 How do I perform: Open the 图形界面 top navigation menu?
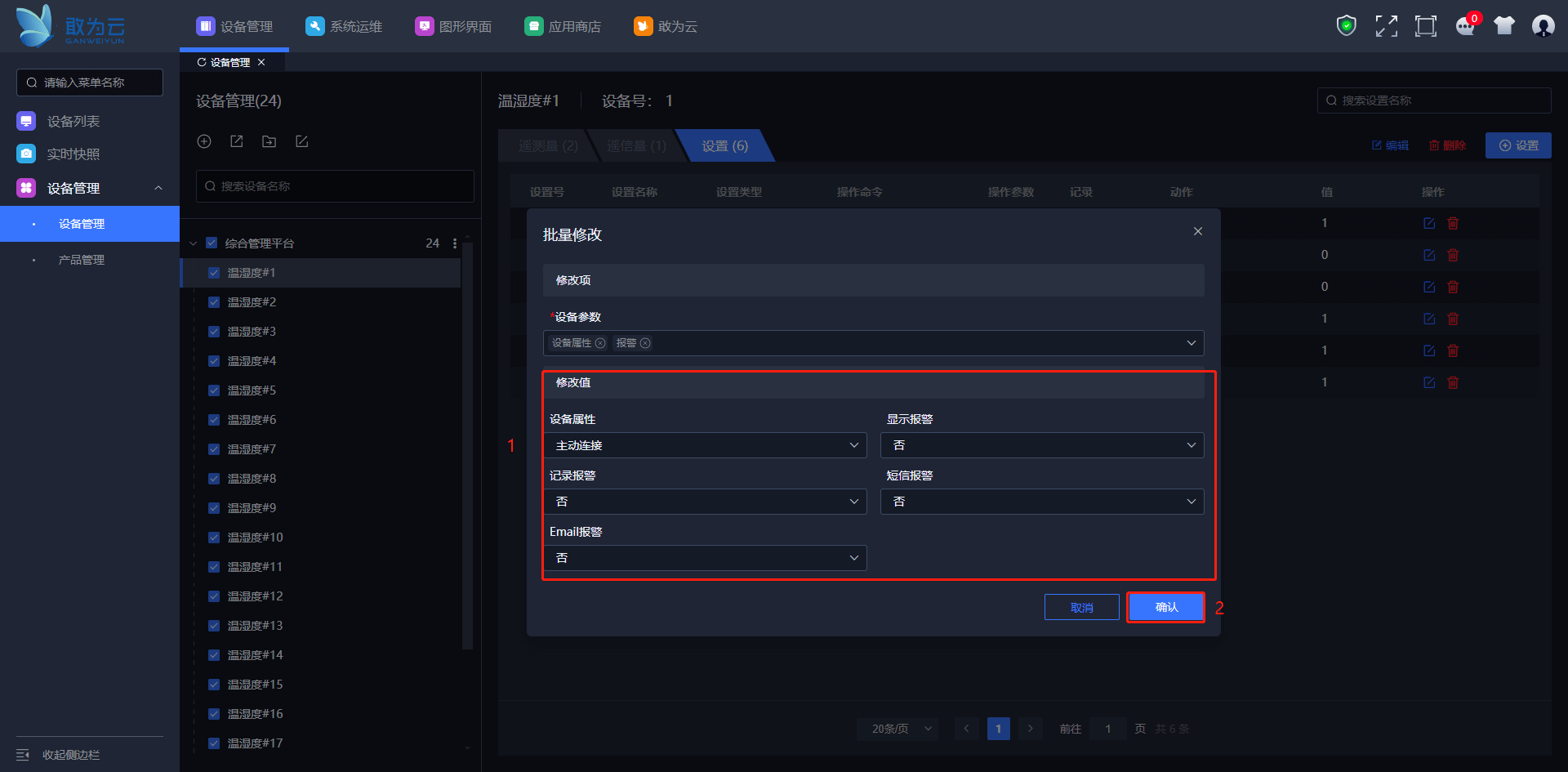pyautogui.click(x=453, y=26)
